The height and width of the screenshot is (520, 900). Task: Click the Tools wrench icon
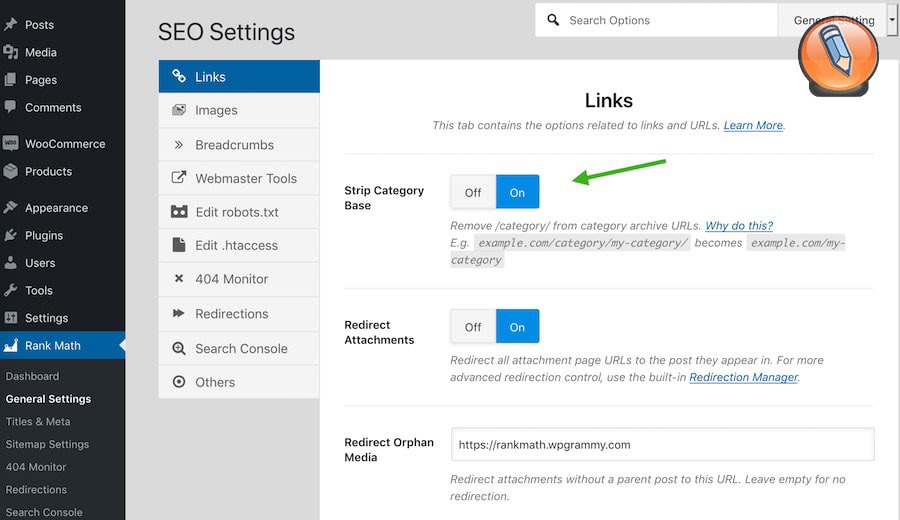click(x=10, y=290)
